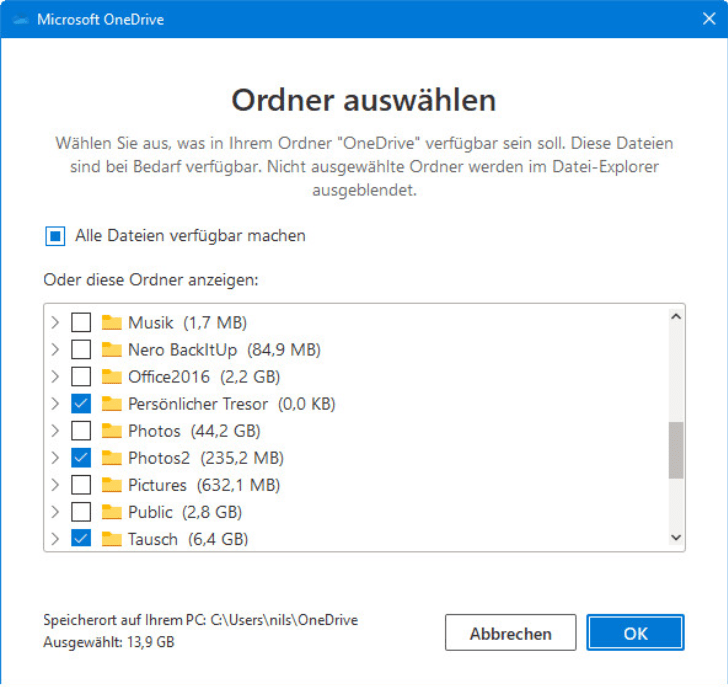This screenshot has height=687, width=728.
Task: Click the 'Speicherort auf Ihrem PC' path text
Action: pos(201,620)
